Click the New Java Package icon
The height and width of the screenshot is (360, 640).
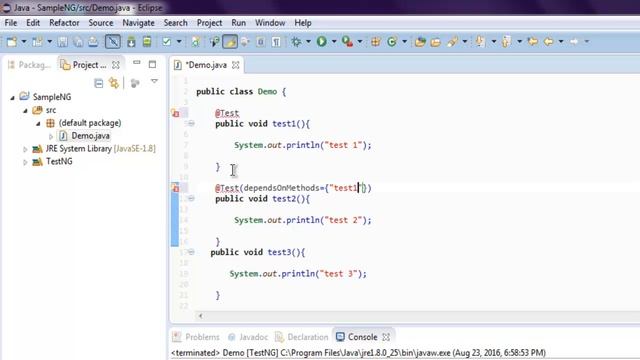376,41
